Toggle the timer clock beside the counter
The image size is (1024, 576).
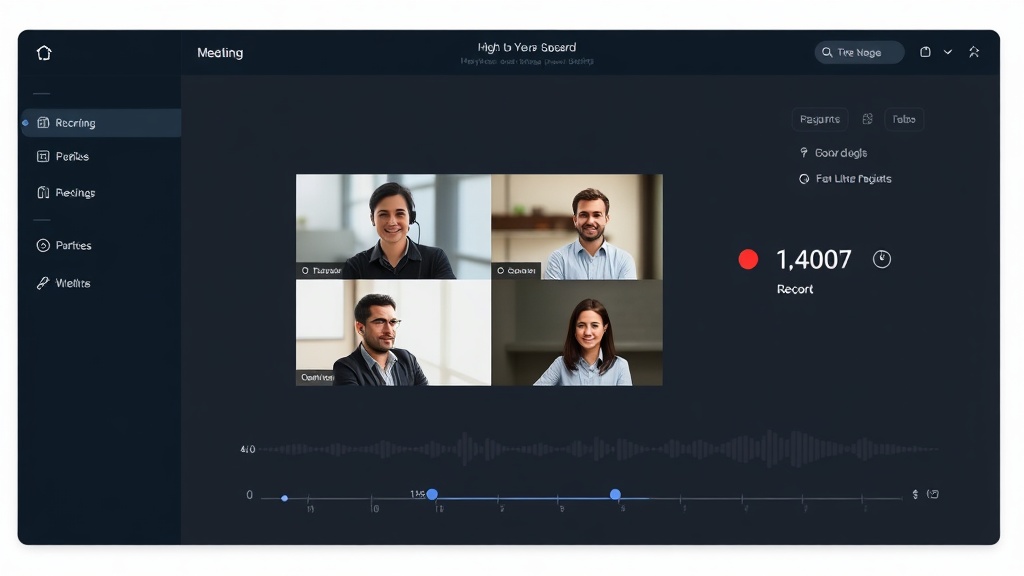click(x=881, y=259)
